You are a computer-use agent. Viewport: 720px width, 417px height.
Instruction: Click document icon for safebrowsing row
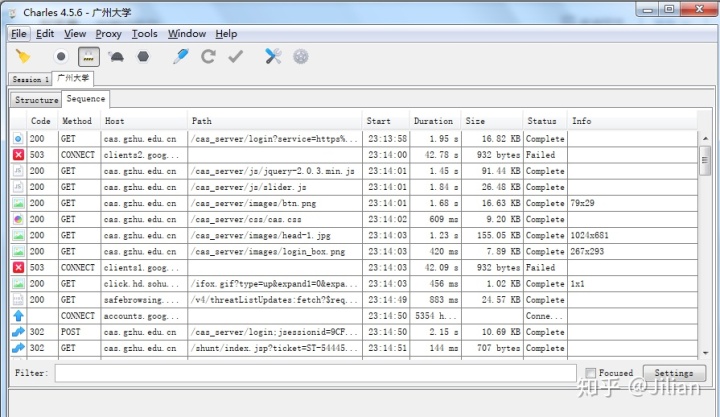(x=18, y=299)
